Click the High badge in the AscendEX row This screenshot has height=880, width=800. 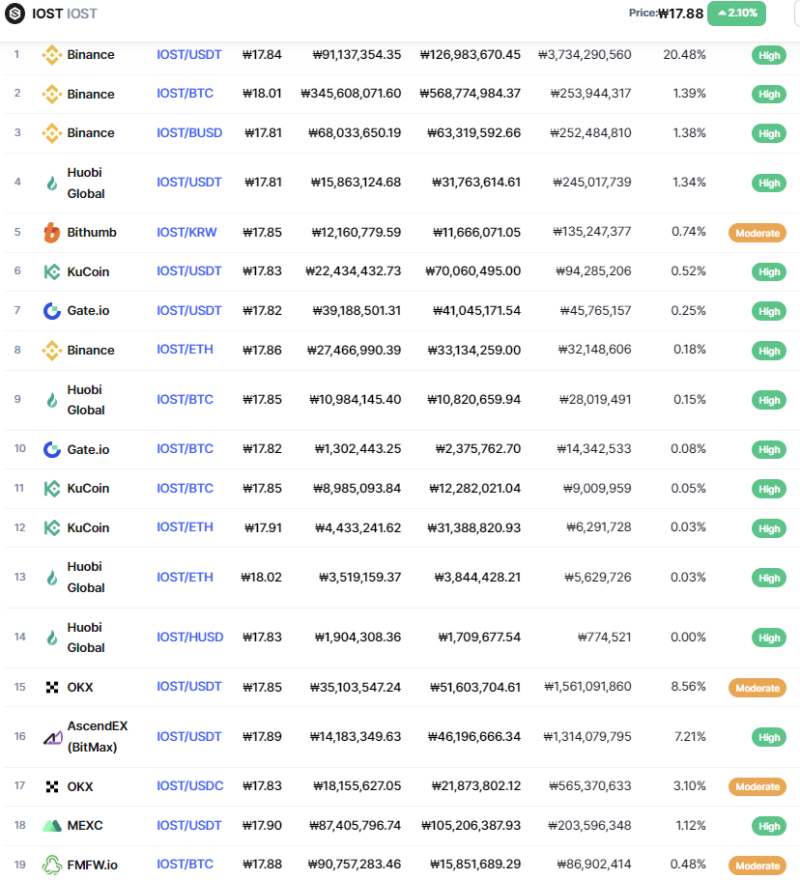tap(769, 737)
